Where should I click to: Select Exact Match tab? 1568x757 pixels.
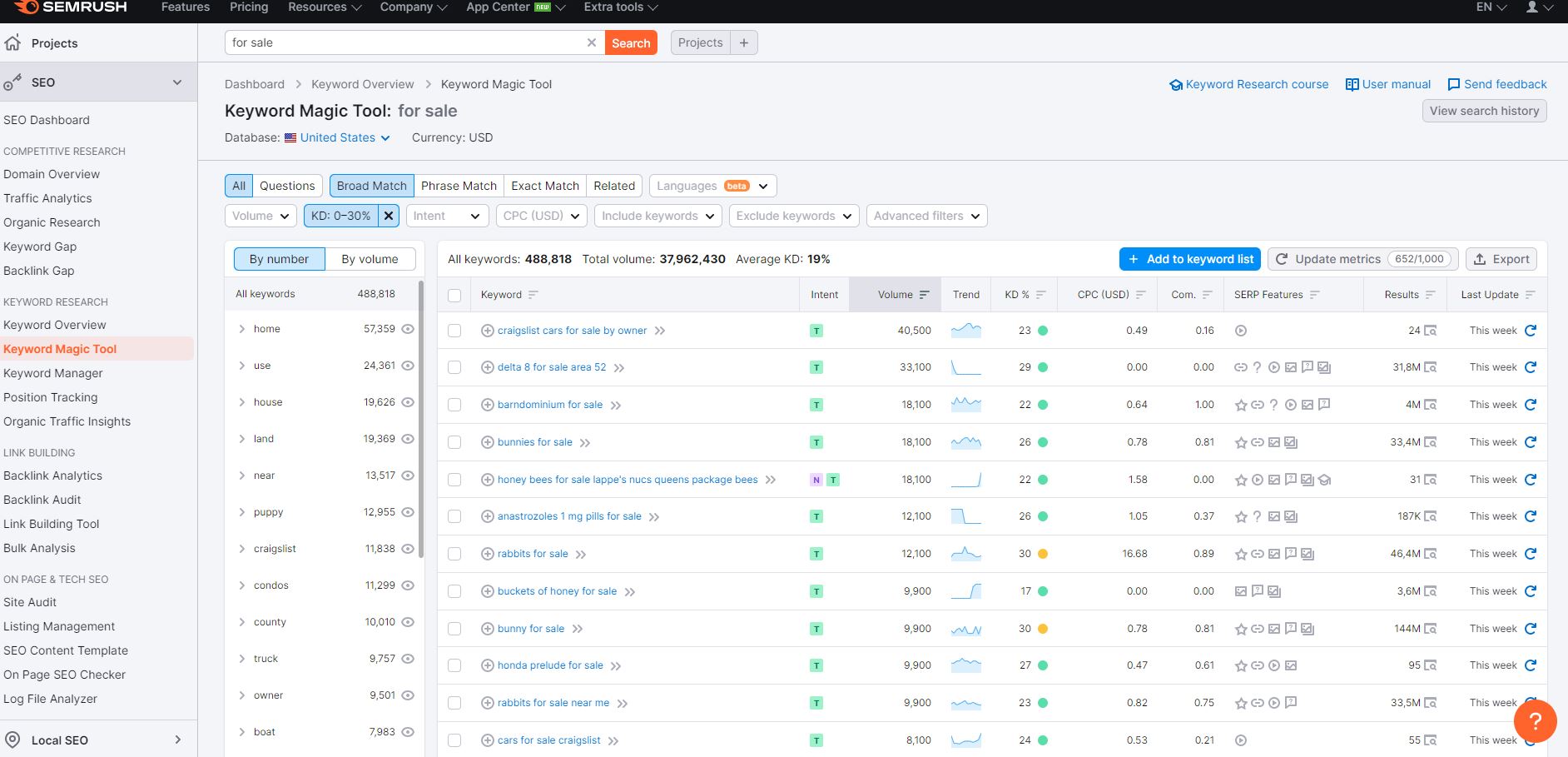point(545,186)
